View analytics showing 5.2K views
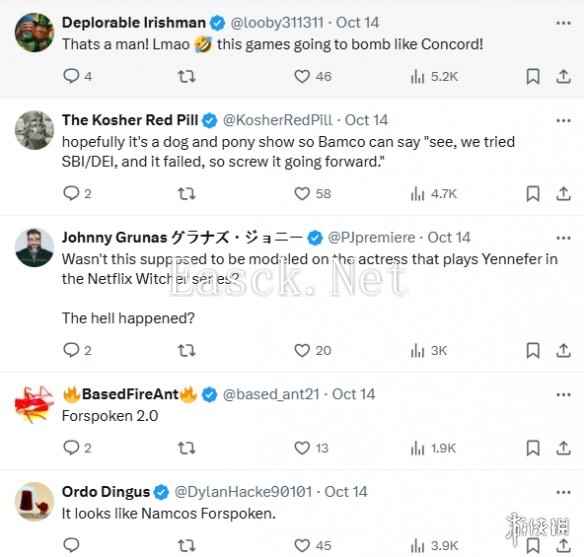The height and width of the screenshot is (557, 584). click(434, 77)
